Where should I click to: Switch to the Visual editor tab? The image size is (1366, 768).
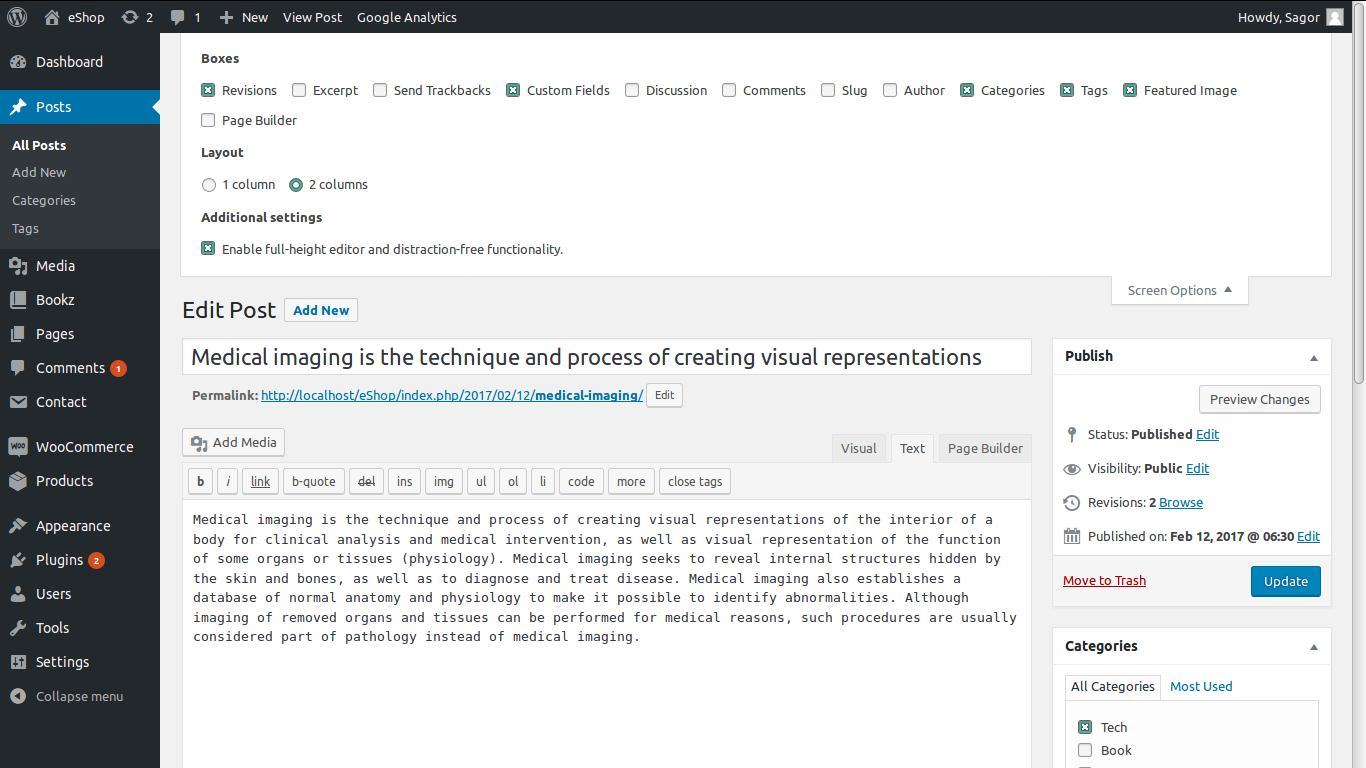[858, 449]
